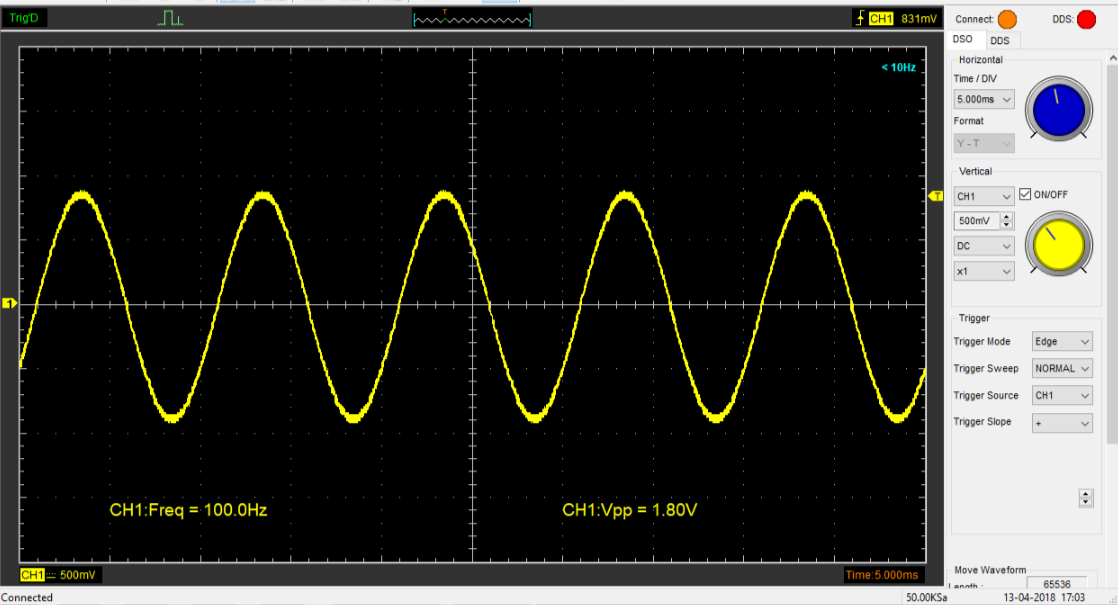Image resolution: width=1118 pixels, height=605 pixels.
Task: Decrease the 500mV volts per division stepper
Action: pos(1006,225)
